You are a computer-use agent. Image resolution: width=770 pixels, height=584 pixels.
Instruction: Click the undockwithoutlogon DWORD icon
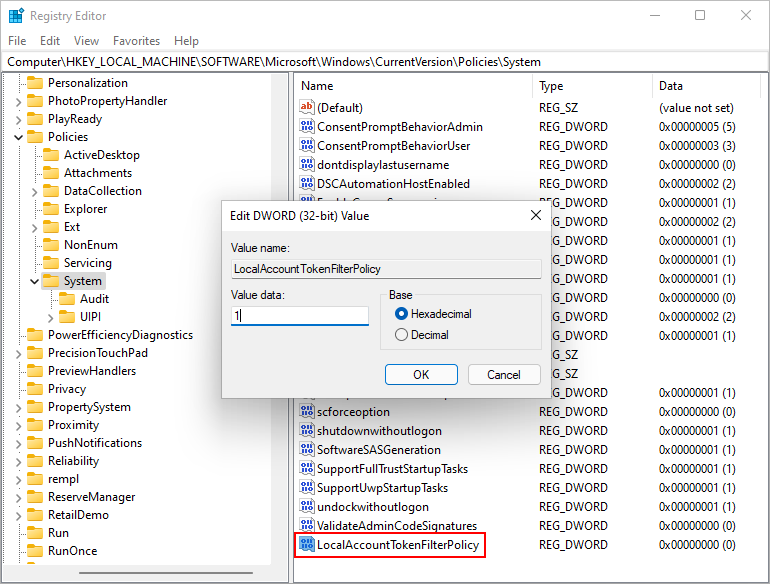[x=306, y=506]
